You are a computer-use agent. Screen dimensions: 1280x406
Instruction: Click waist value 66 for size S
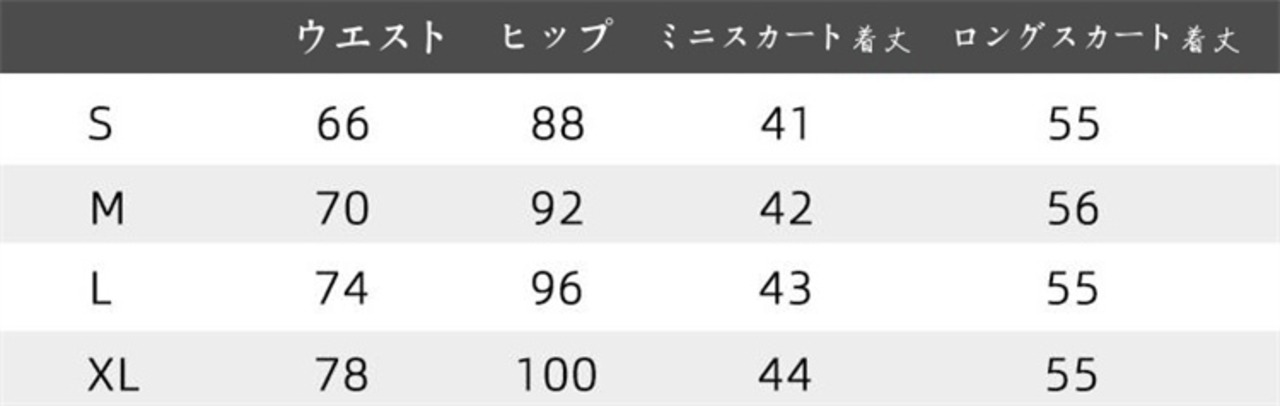click(343, 125)
